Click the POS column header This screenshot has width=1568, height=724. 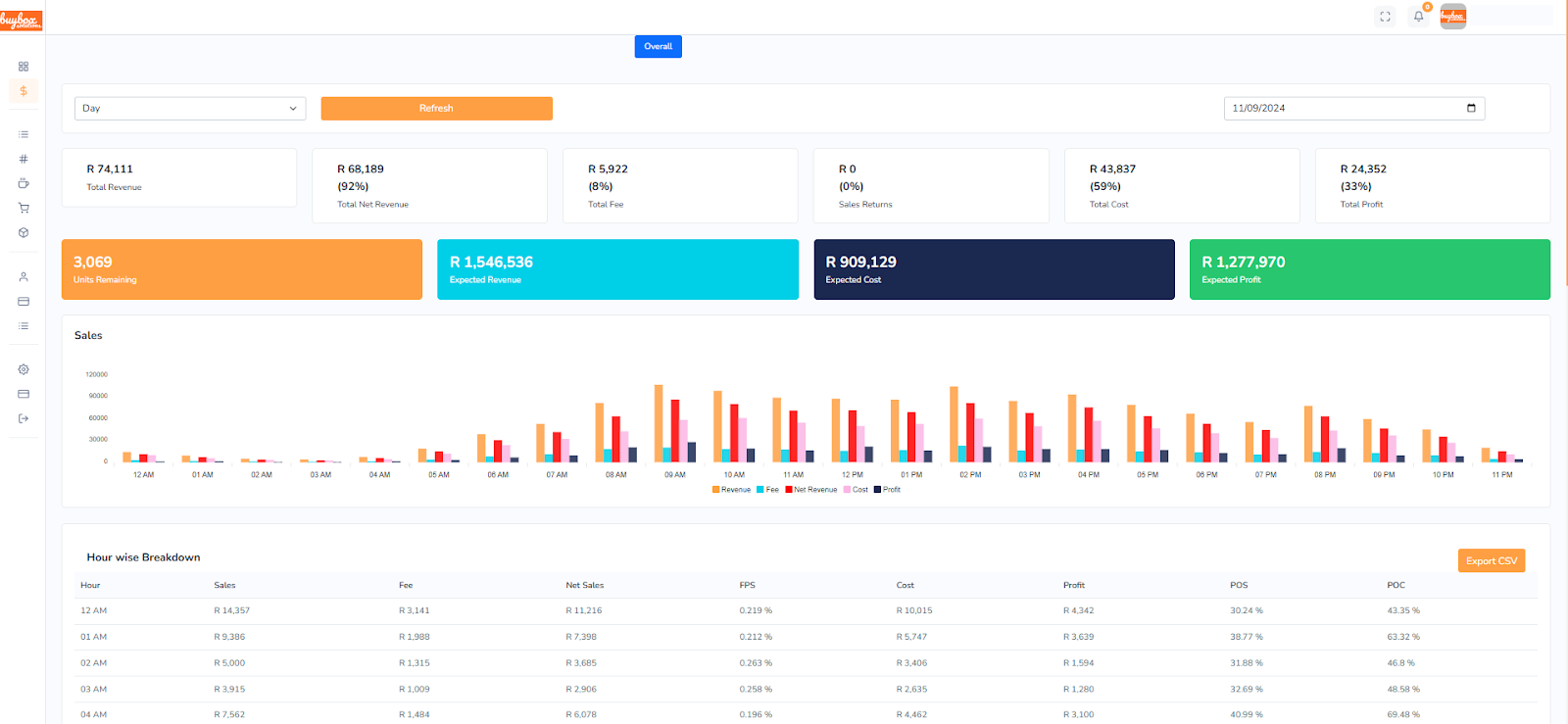(x=1239, y=585)
